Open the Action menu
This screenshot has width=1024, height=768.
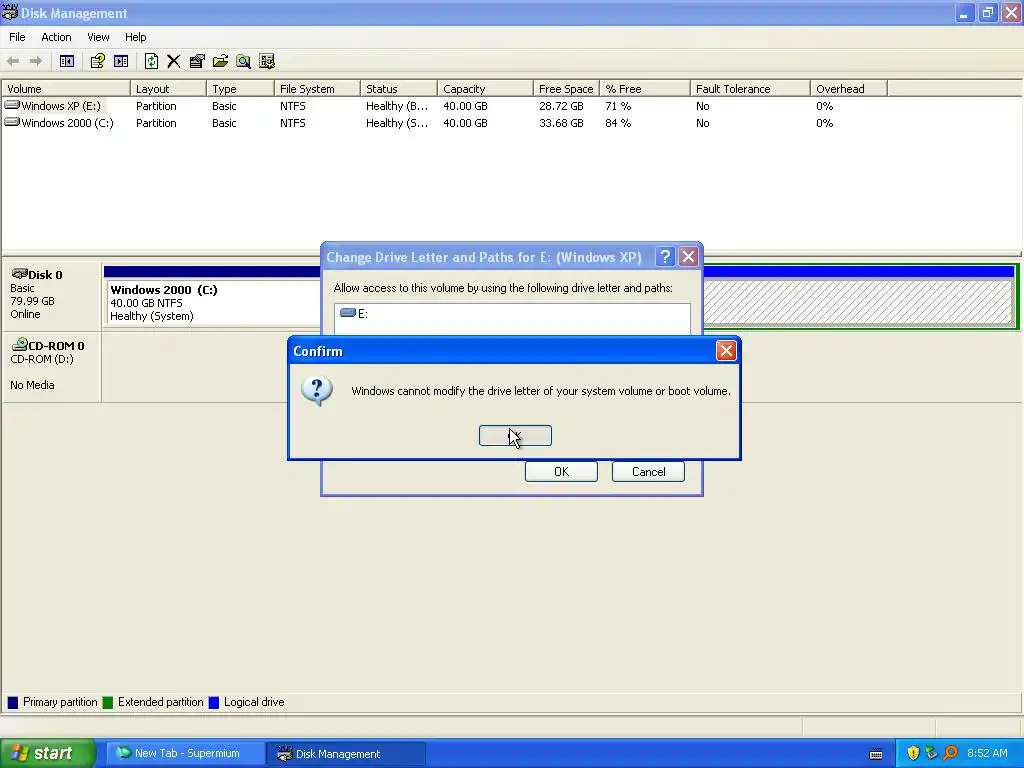click(x=56, y=37)
